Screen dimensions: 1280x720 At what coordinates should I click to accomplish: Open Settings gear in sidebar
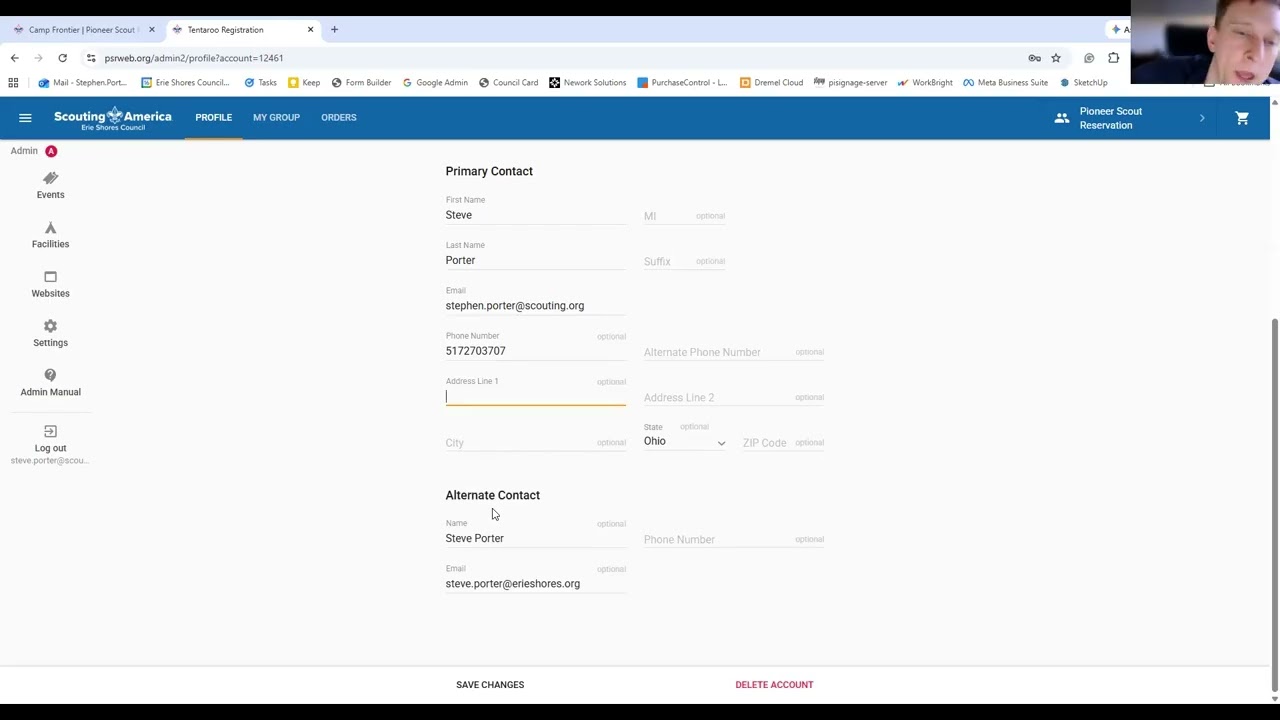[x=50, y=326]
